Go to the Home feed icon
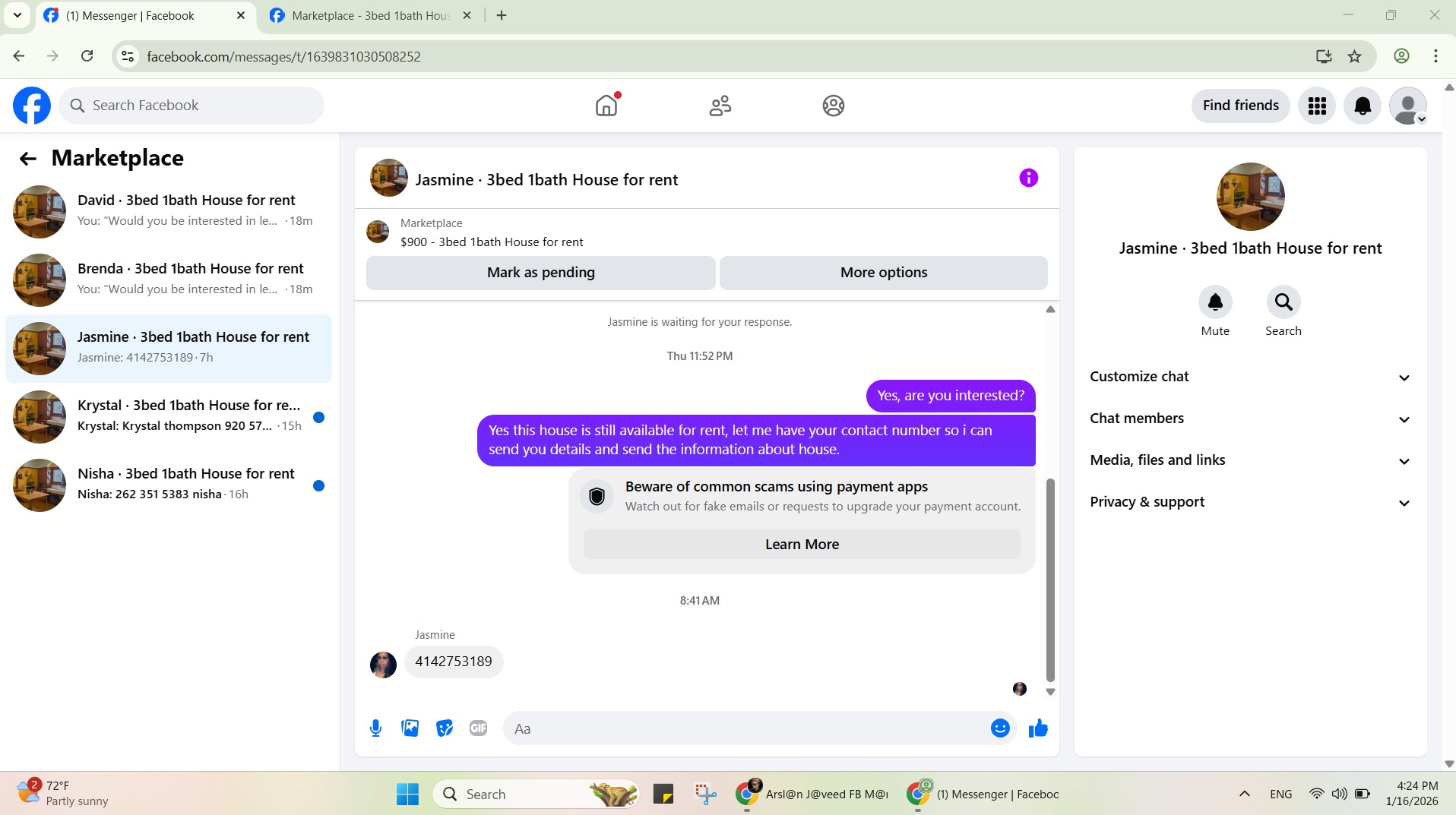 click(x=606, y=106)
